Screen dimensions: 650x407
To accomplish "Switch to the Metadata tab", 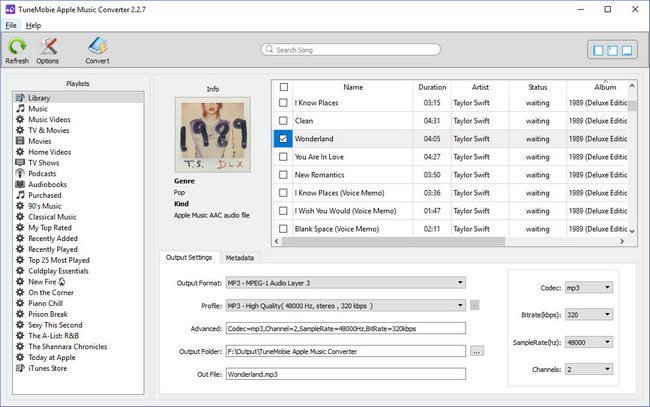I will pos(240,258).
